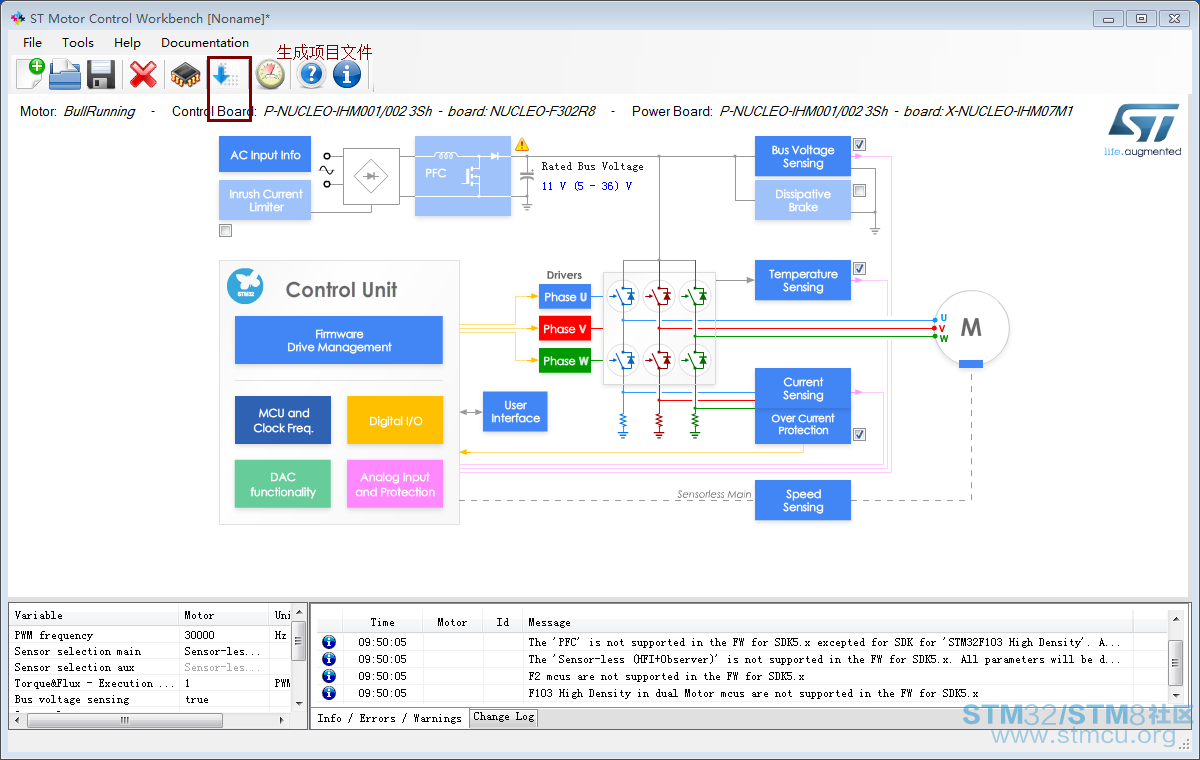Open the User Interface block
Viewport: 1200px width, 760px height.
pos(515,411)
